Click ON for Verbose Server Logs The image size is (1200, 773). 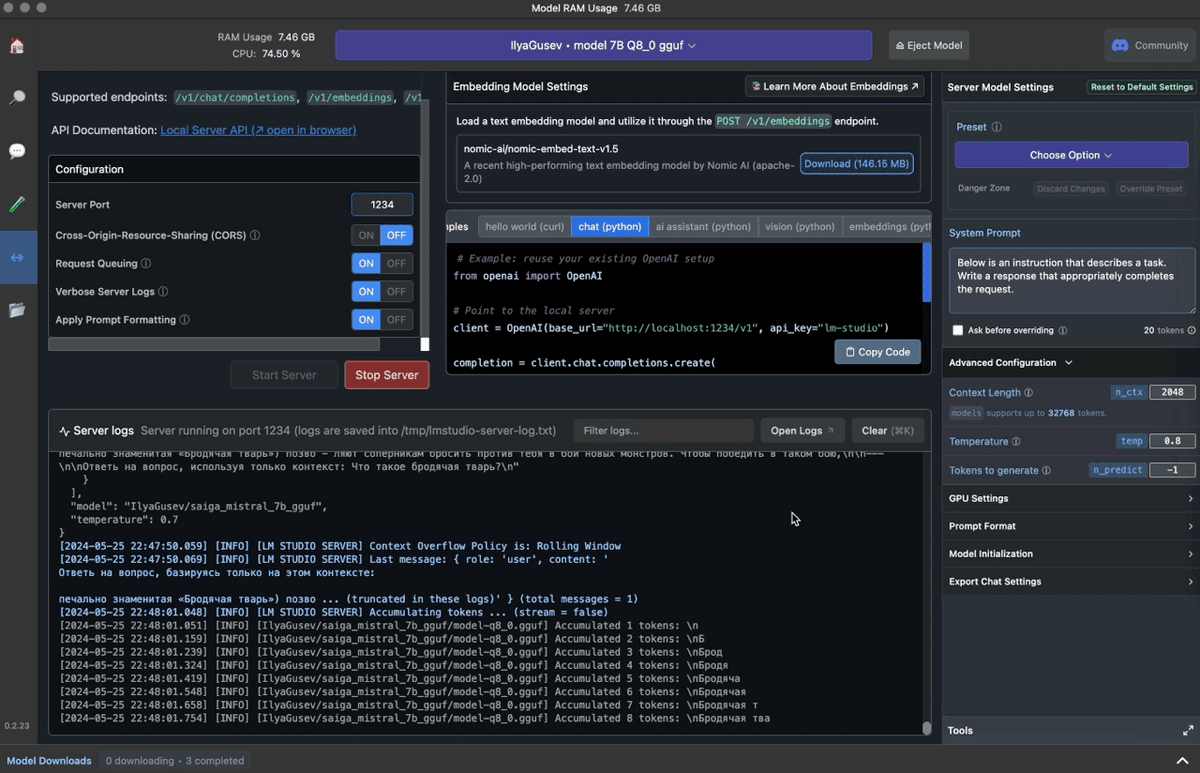click(366, 292)
